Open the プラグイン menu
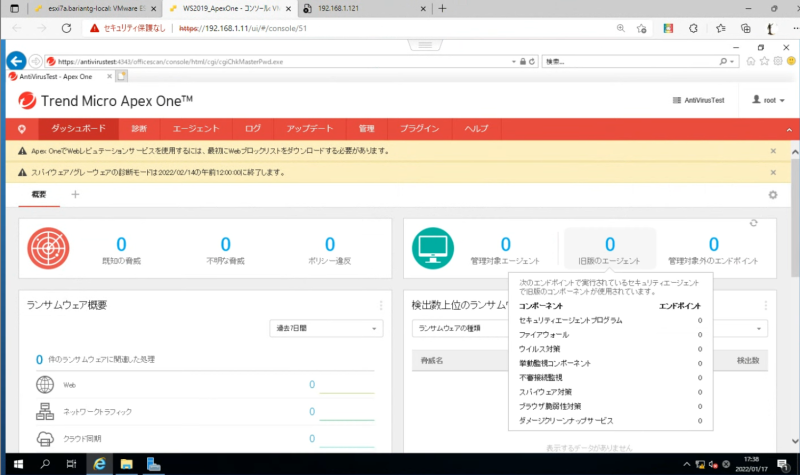The width and height of the screenshot is (800, 475). [x=419, y=129]
